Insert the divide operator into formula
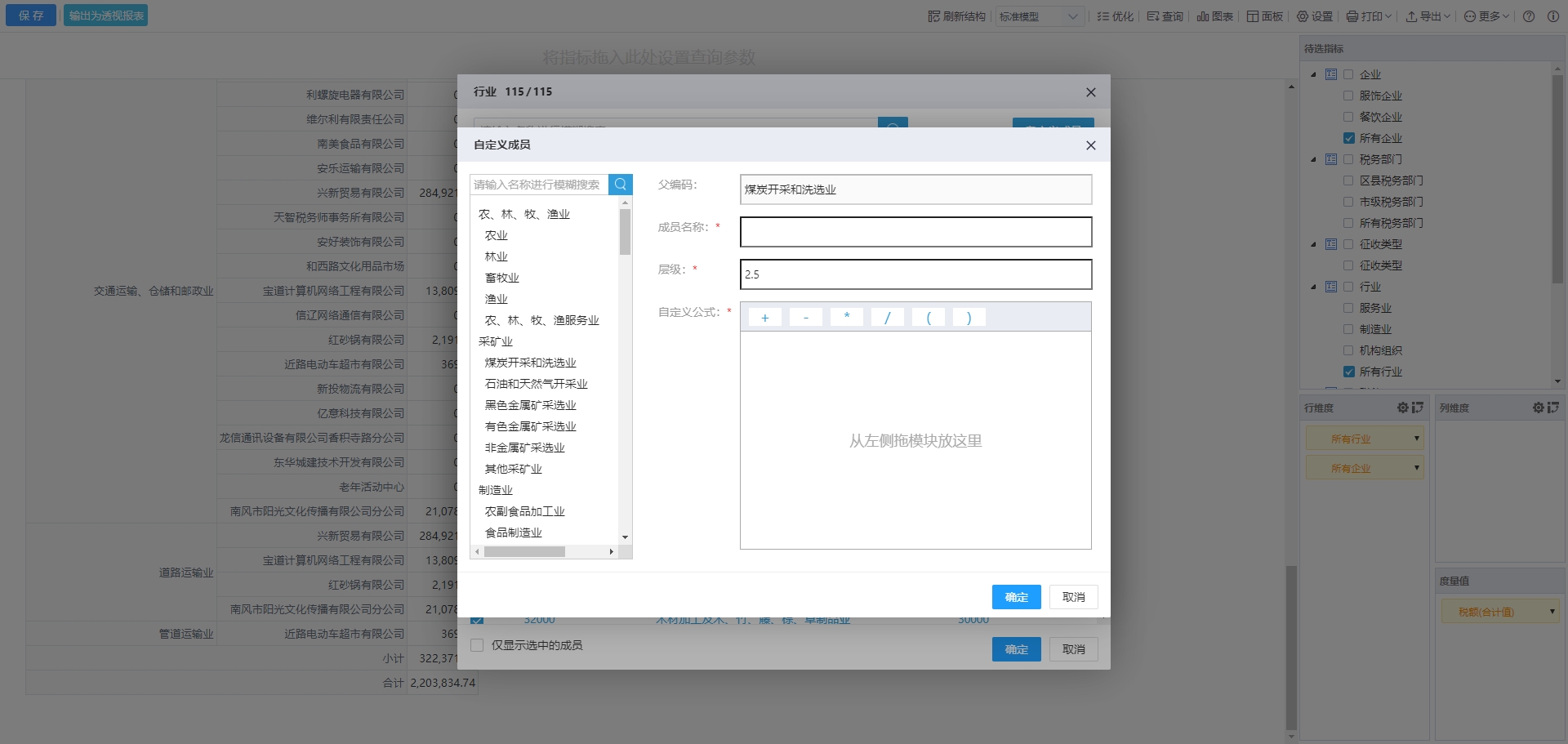The image size is (1568, 744). pyautogui.click(x=887, y=318)
